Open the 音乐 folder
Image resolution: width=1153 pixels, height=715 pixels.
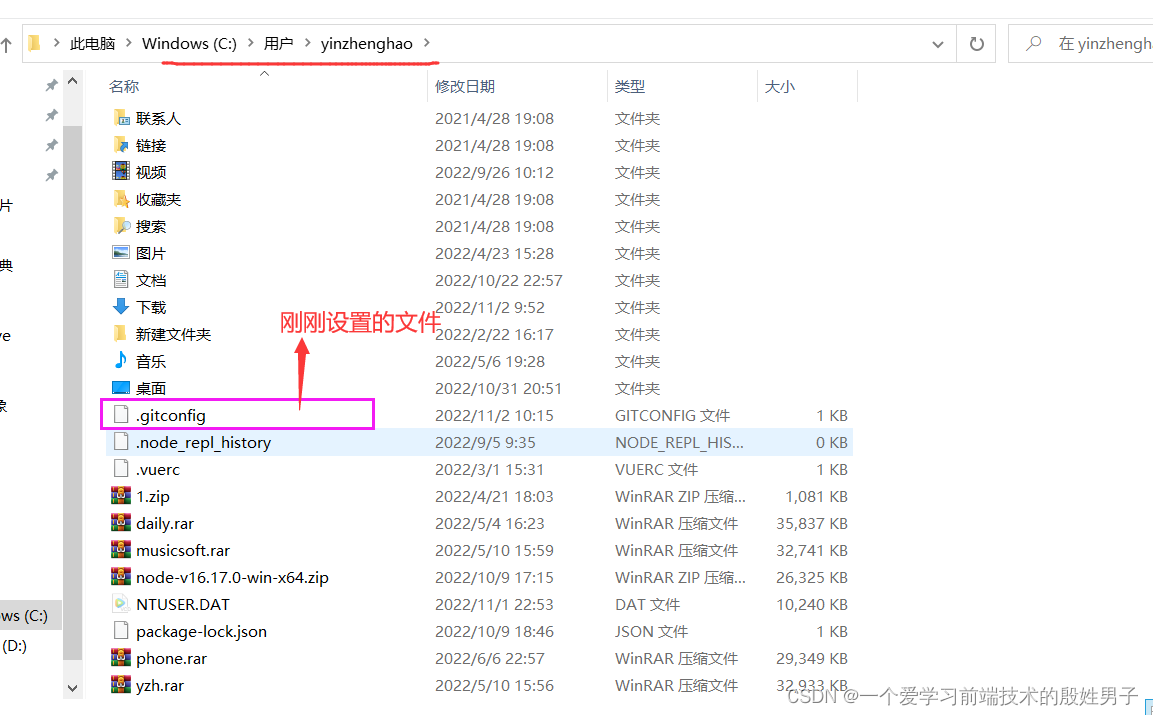(150, 360)
